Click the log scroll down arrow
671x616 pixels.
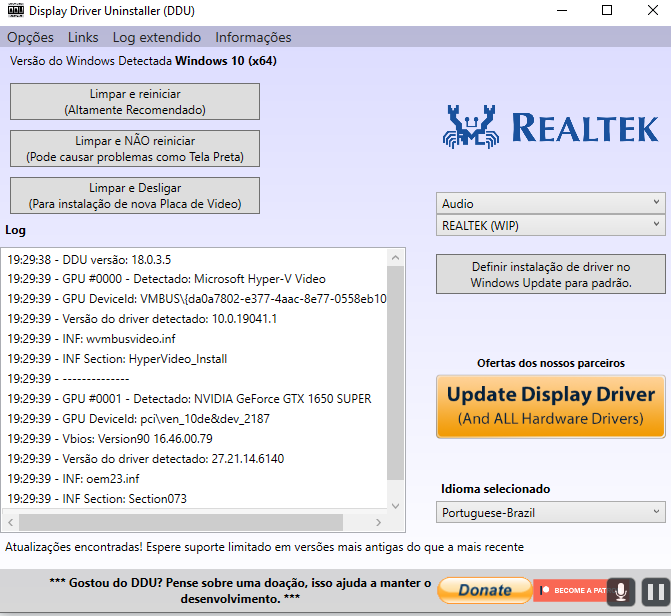395,506
